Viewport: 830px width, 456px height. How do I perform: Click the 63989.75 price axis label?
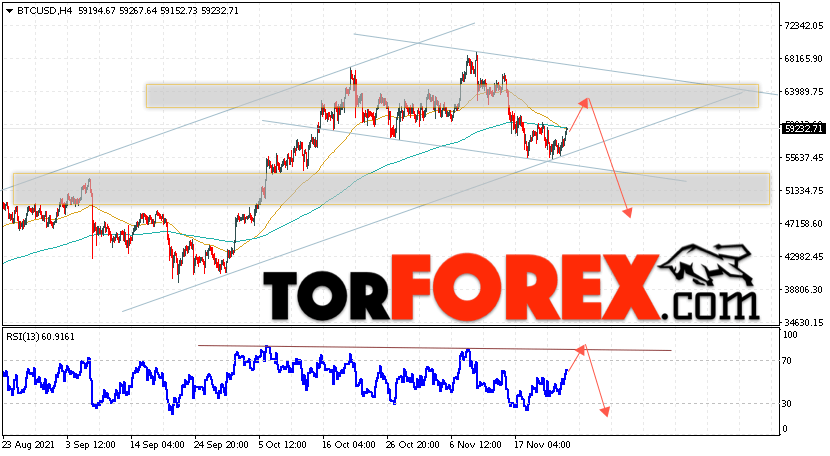pos(804,92)
